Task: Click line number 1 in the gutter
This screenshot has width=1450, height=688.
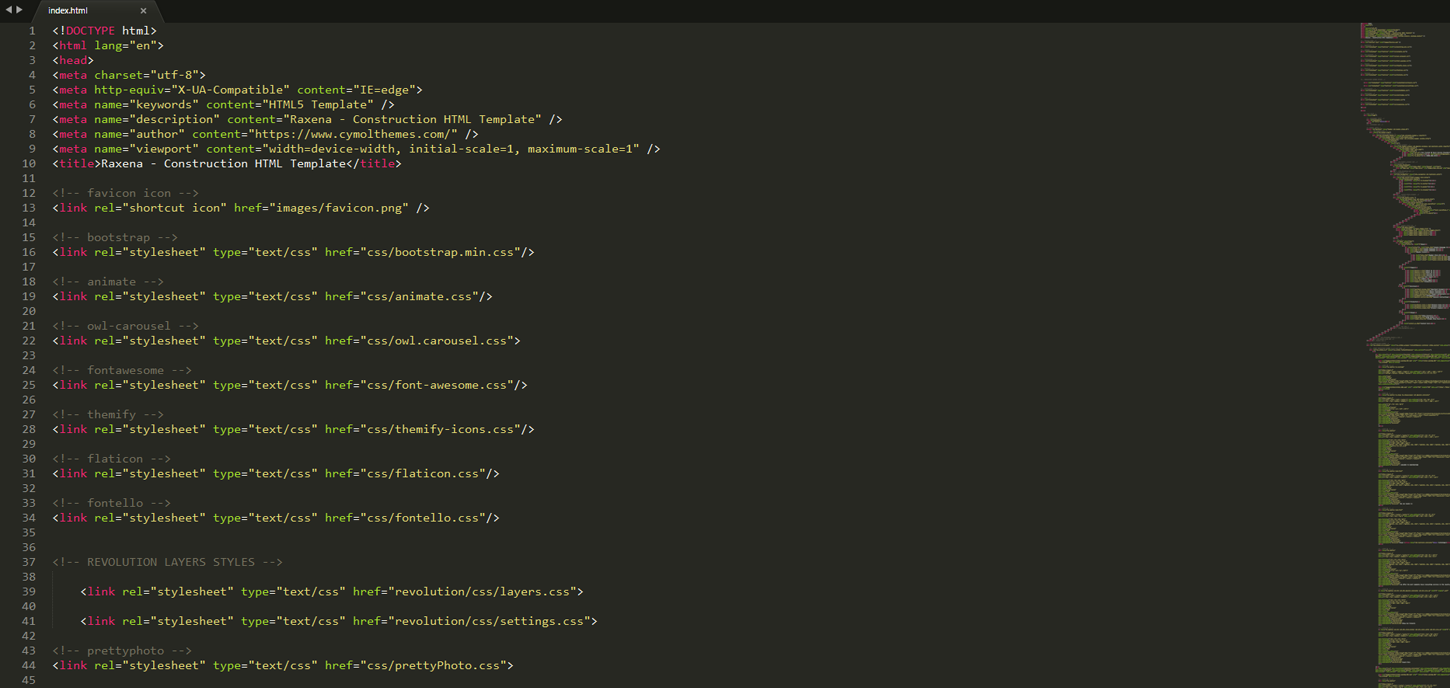Action: (32, 31)
